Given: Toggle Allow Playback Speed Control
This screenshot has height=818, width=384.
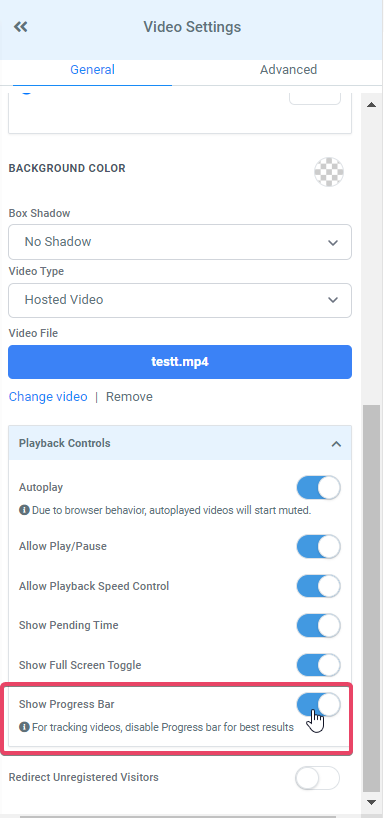Looking at the screenshot, I should pyautogui.click(x=318, y=586).
